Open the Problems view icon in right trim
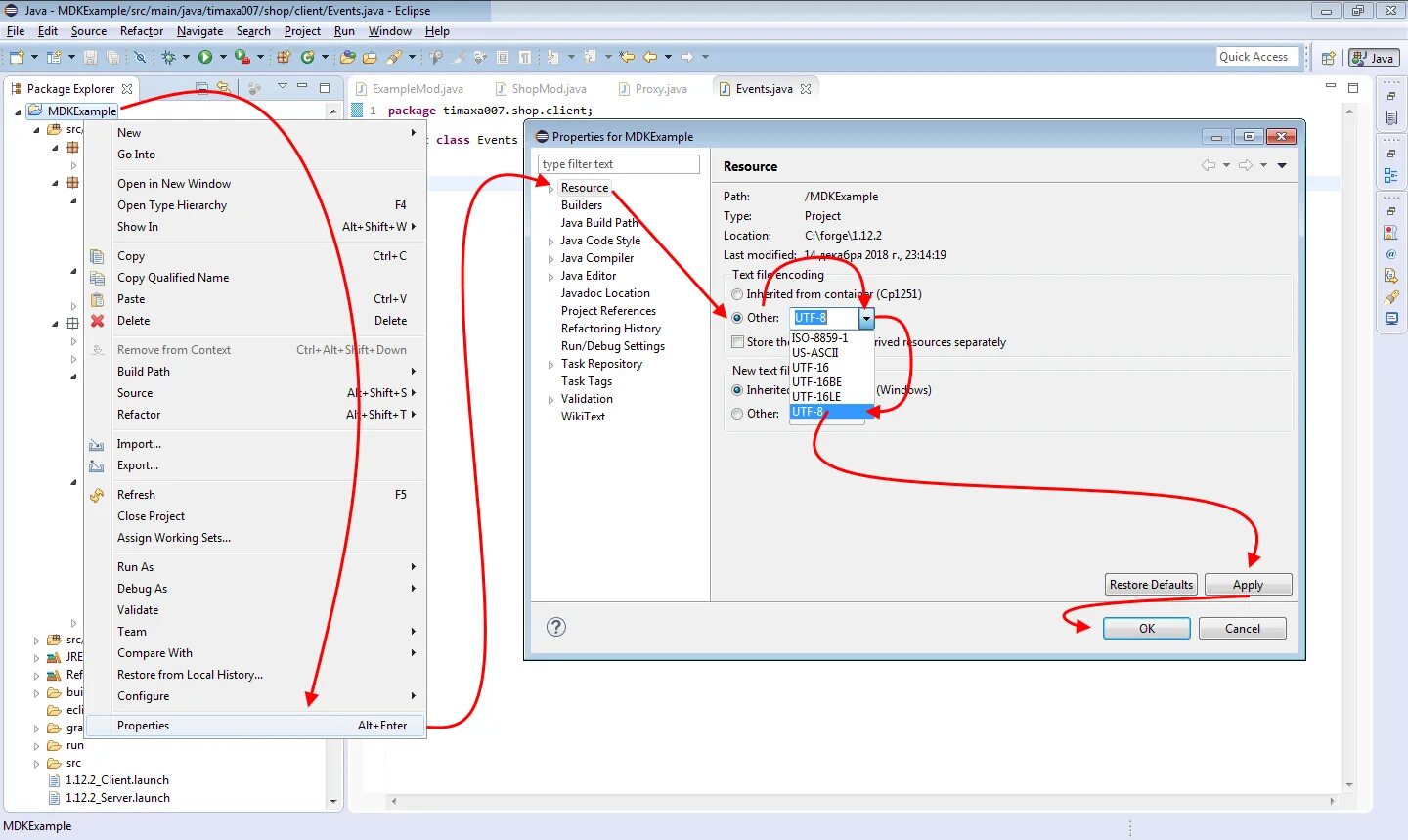Viewport: 1408px width, 840px height. coord(1391,233)
